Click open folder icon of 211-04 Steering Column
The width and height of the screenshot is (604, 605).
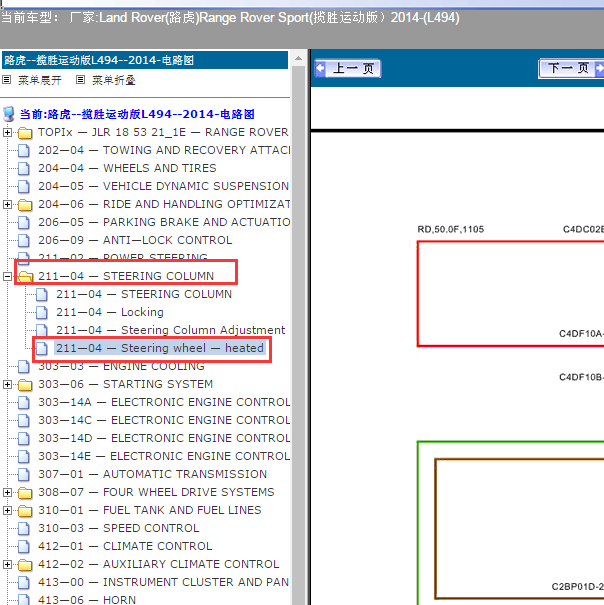coord(25,277)
